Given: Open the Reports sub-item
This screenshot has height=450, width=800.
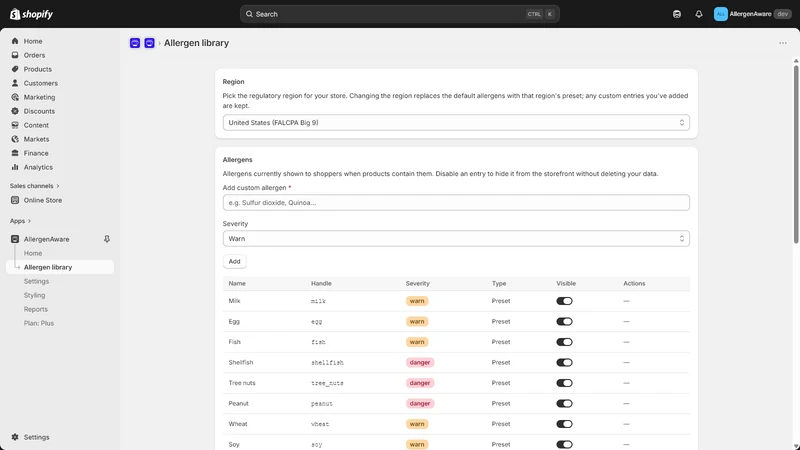Looking at the screenshot, I should tap(36, 309).
